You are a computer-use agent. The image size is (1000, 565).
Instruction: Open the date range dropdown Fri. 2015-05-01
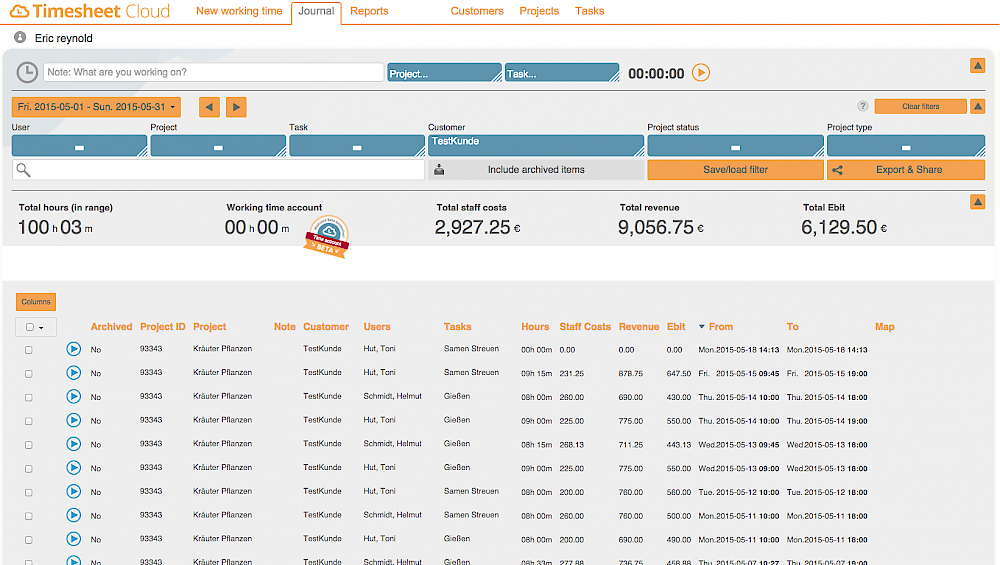pos(96,107)
